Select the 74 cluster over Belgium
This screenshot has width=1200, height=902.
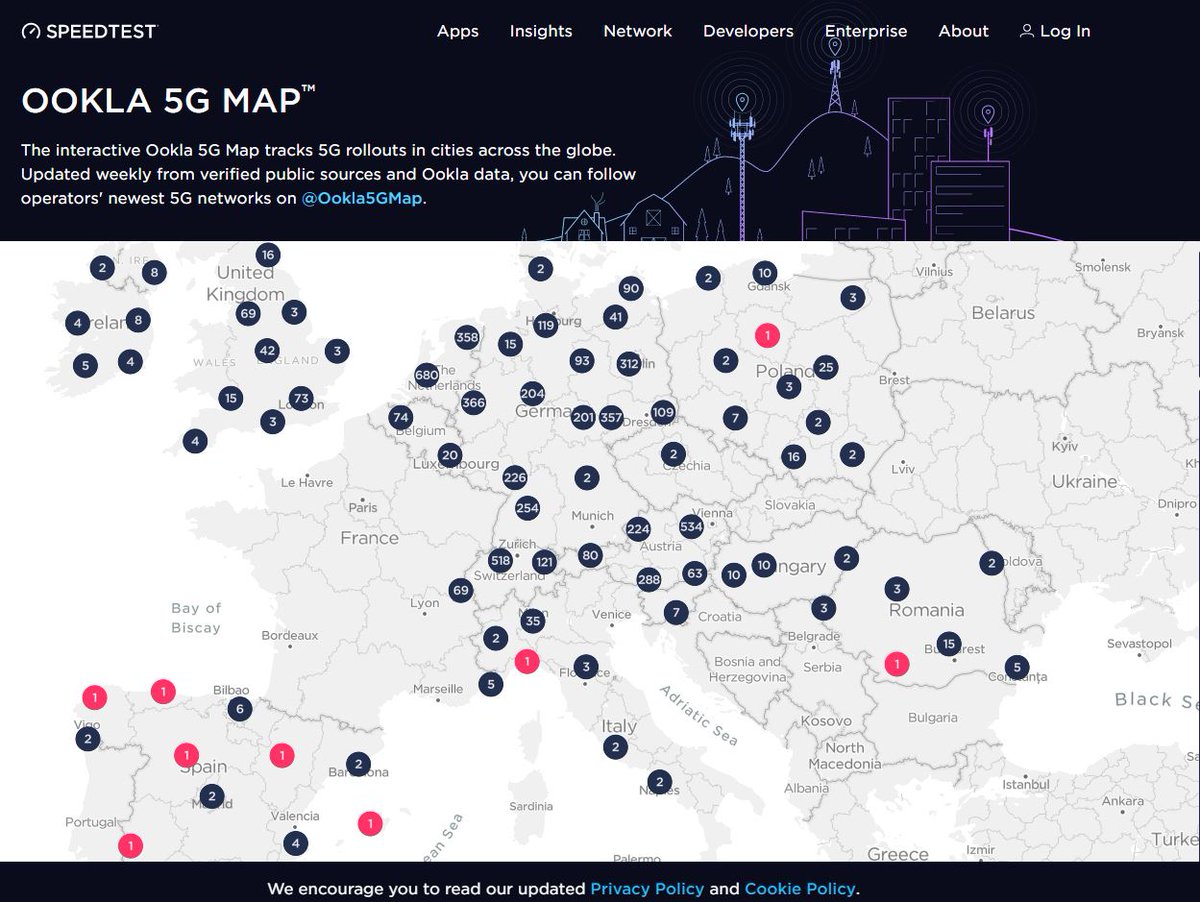click(401, 417)
